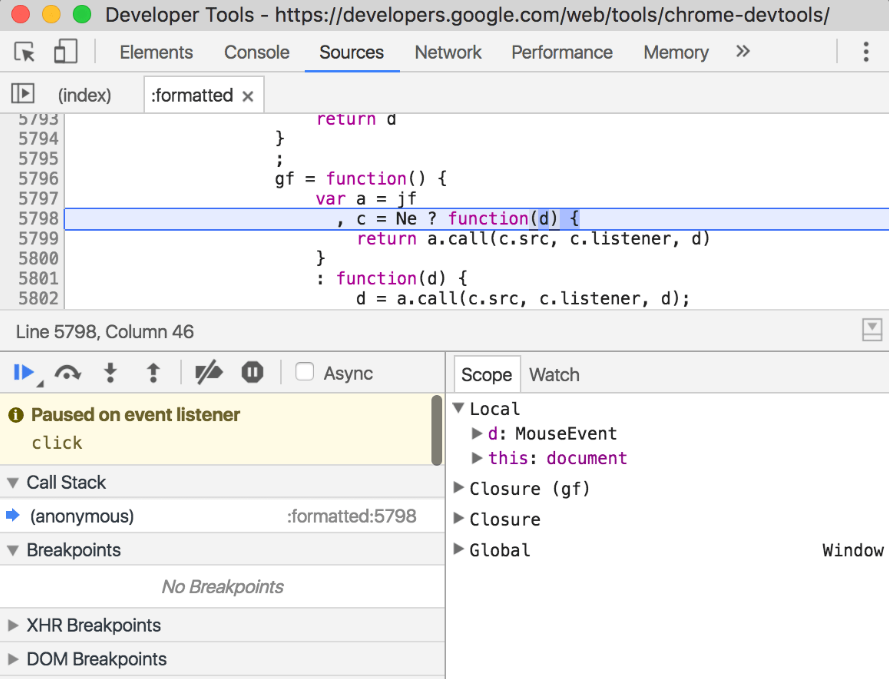Click the macOS yellow minimize window button
Viewport: 889px width, 679px height.
51,14
